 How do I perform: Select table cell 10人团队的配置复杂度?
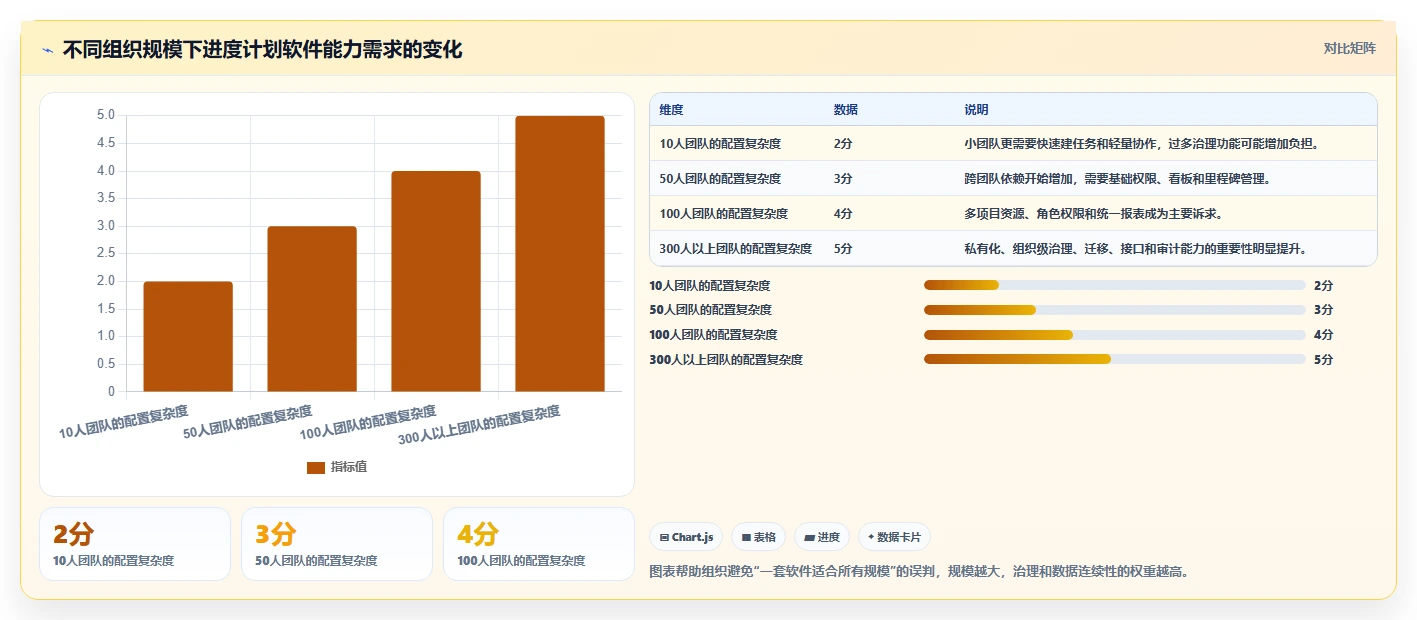[x=720, y=144]
